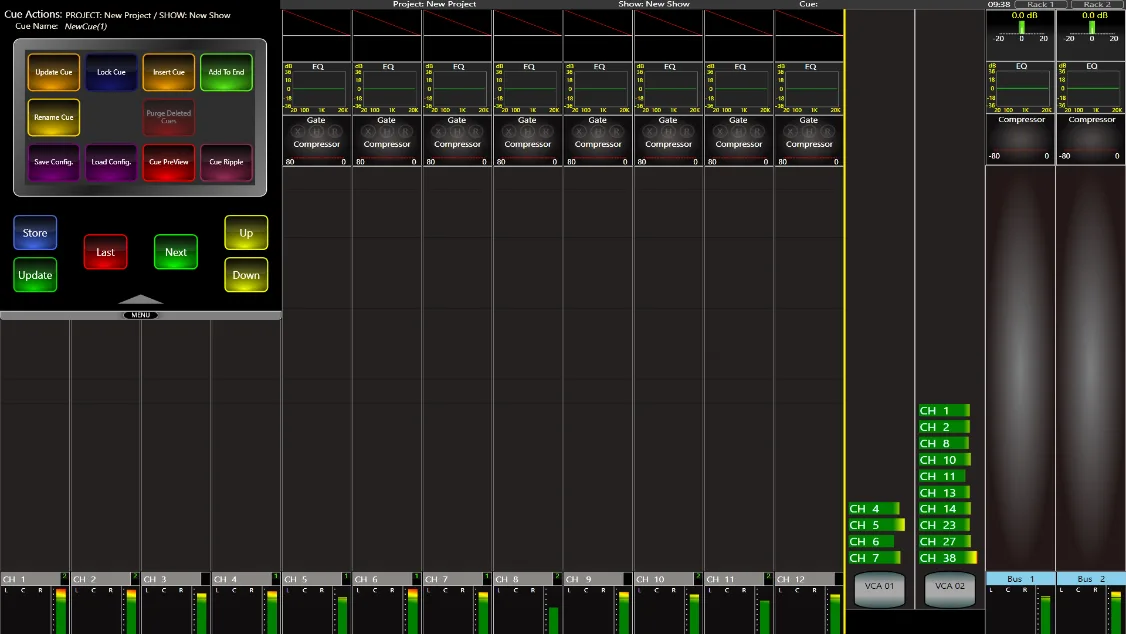The height and width of the screenshot is (634, 1126).
Task: Click the yellow Up button
Action: coord(246,233)
